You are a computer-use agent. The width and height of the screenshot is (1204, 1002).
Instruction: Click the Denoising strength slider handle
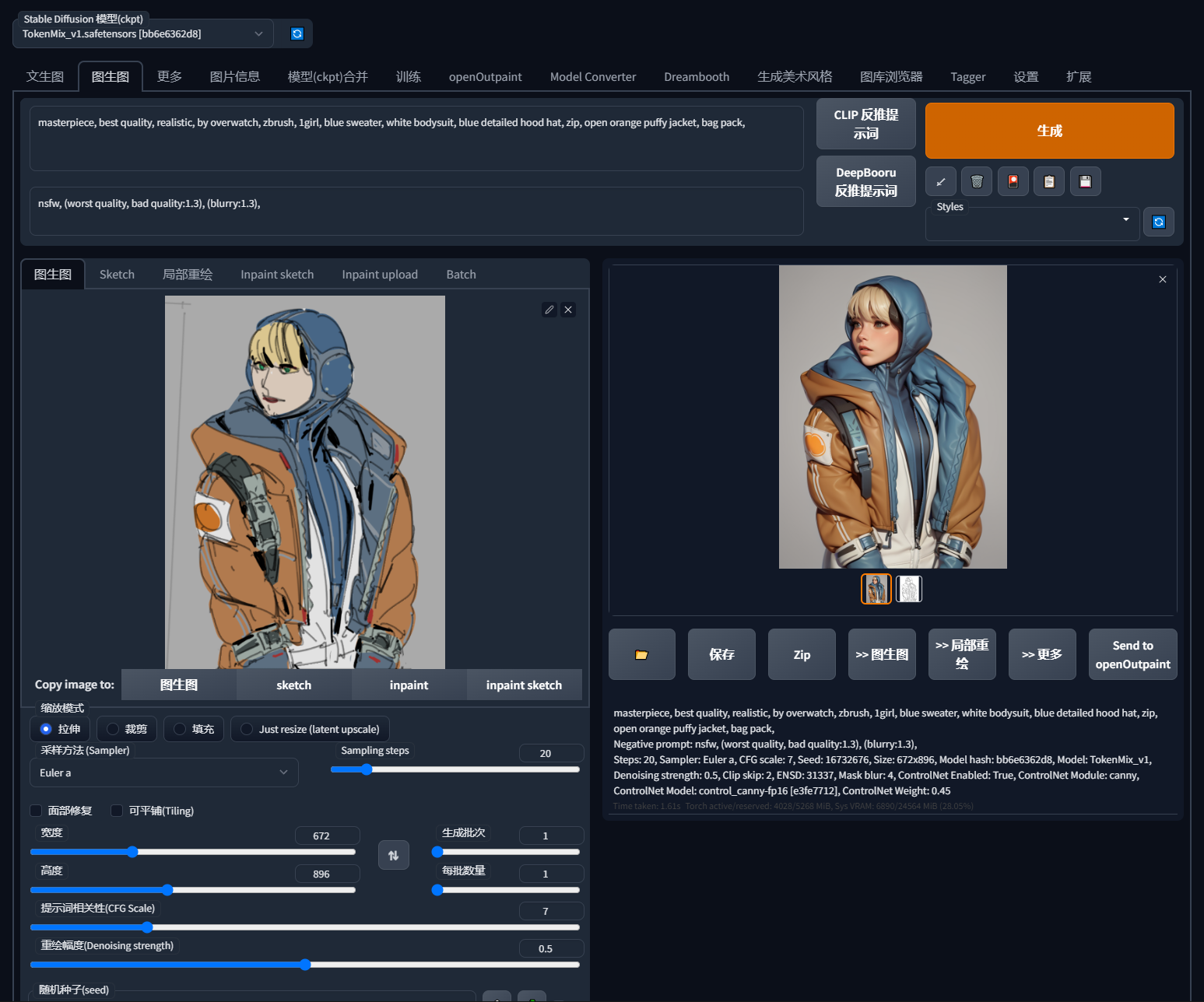pyautogui.click(x=305, y=965)
